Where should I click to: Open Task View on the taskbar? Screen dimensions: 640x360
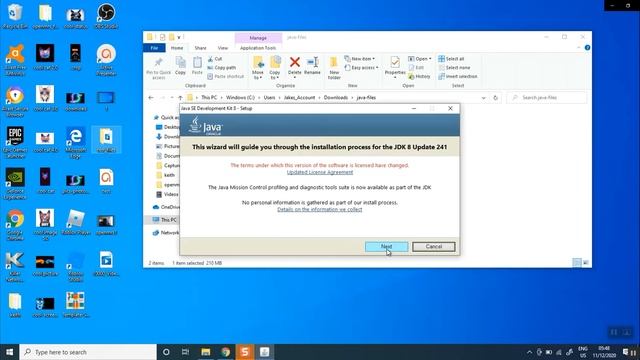coord(185,352)
